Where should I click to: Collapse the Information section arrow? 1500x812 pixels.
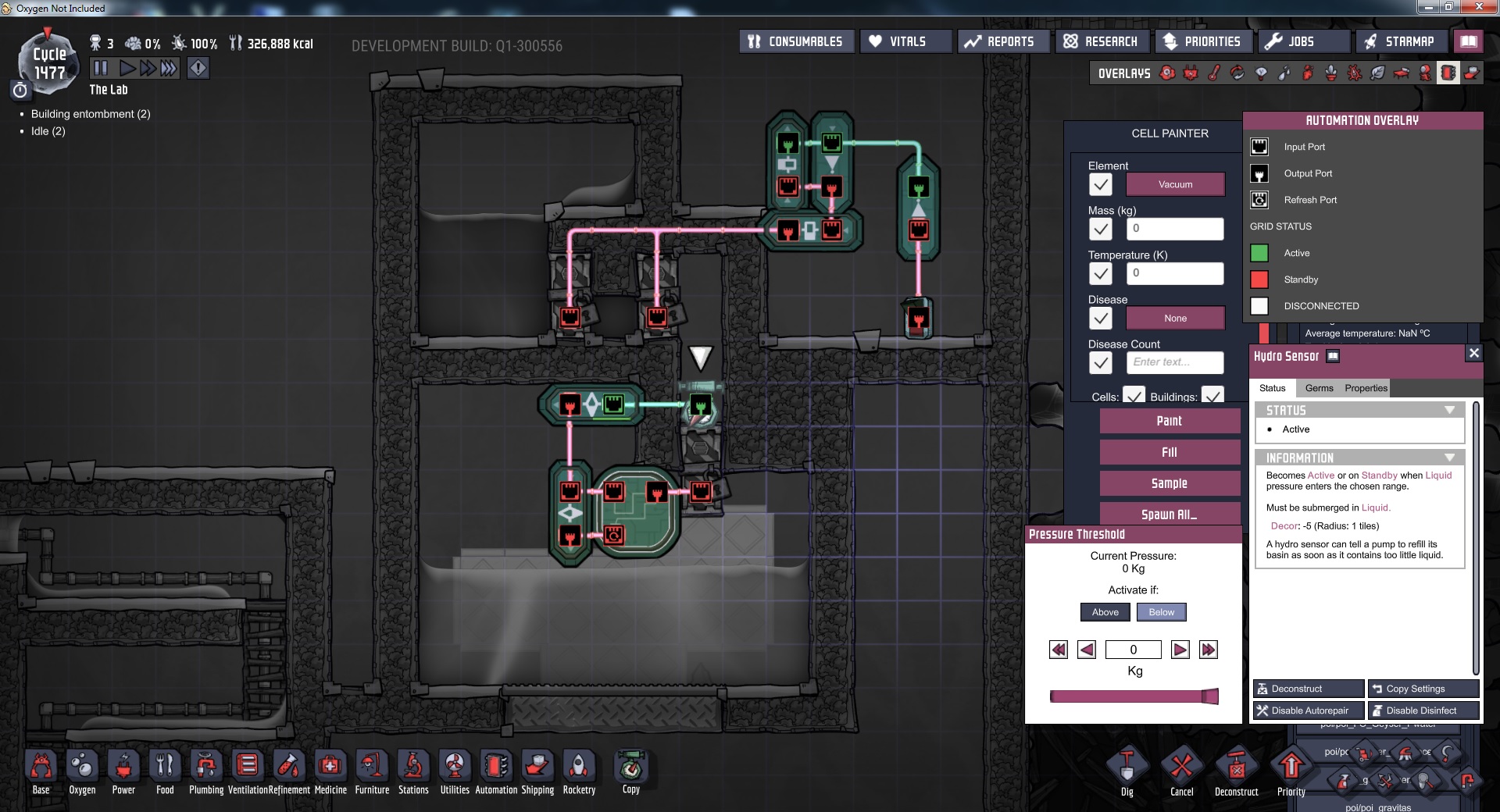[1449, 458]
